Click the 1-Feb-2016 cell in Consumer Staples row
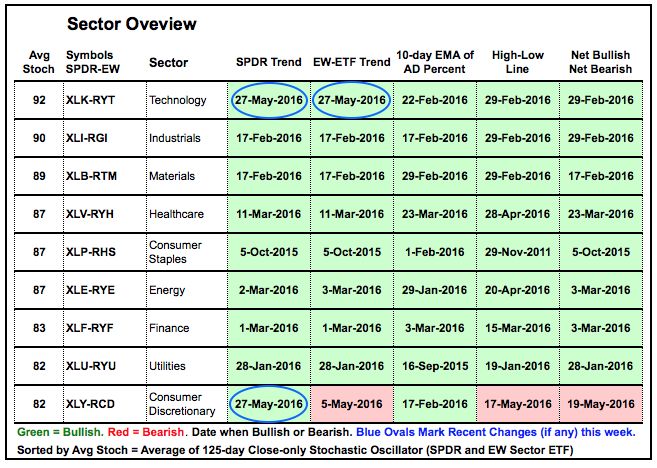 coord(435,252)
